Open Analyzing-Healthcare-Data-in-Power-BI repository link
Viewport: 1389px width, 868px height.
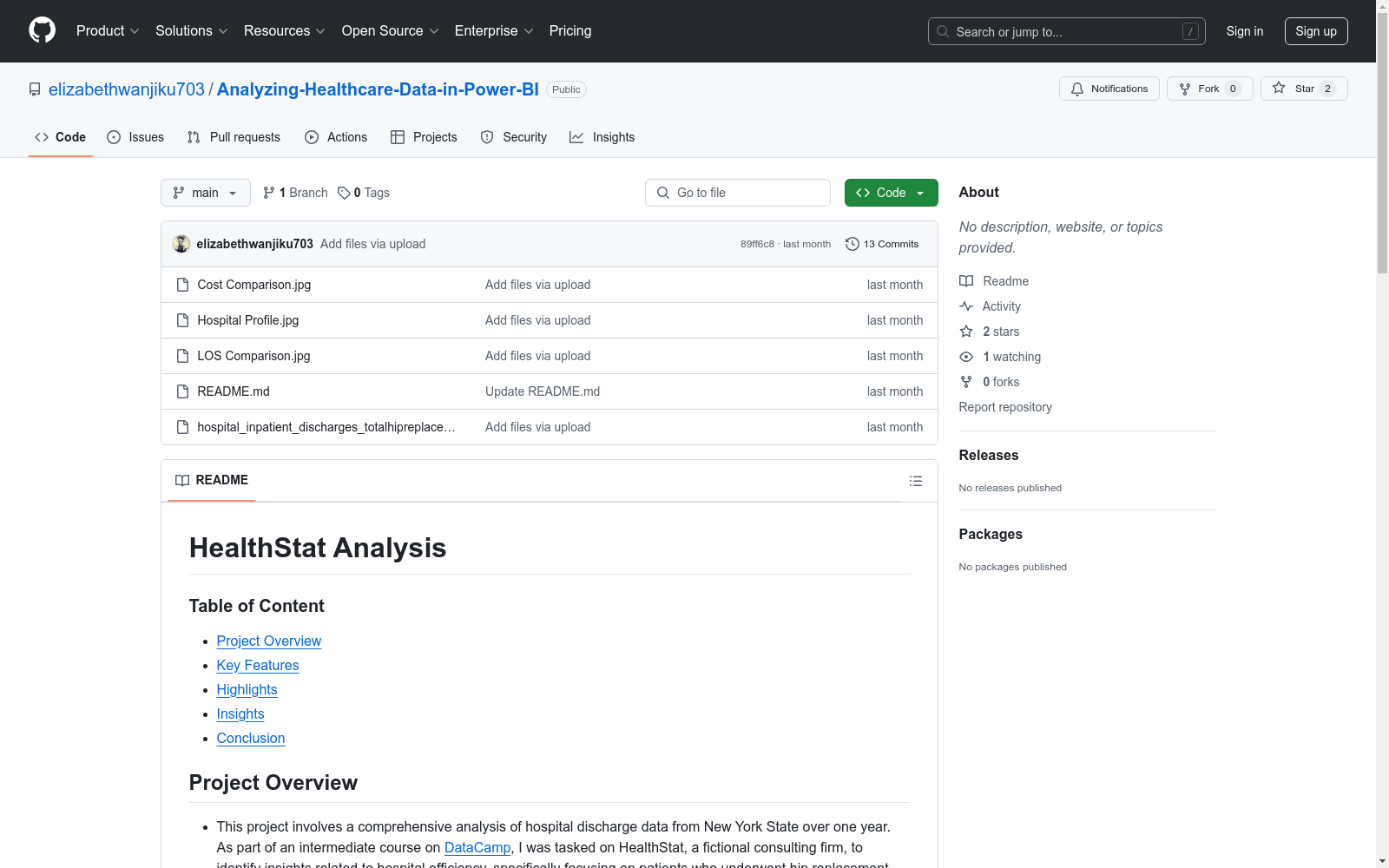(x=378, y=89)
